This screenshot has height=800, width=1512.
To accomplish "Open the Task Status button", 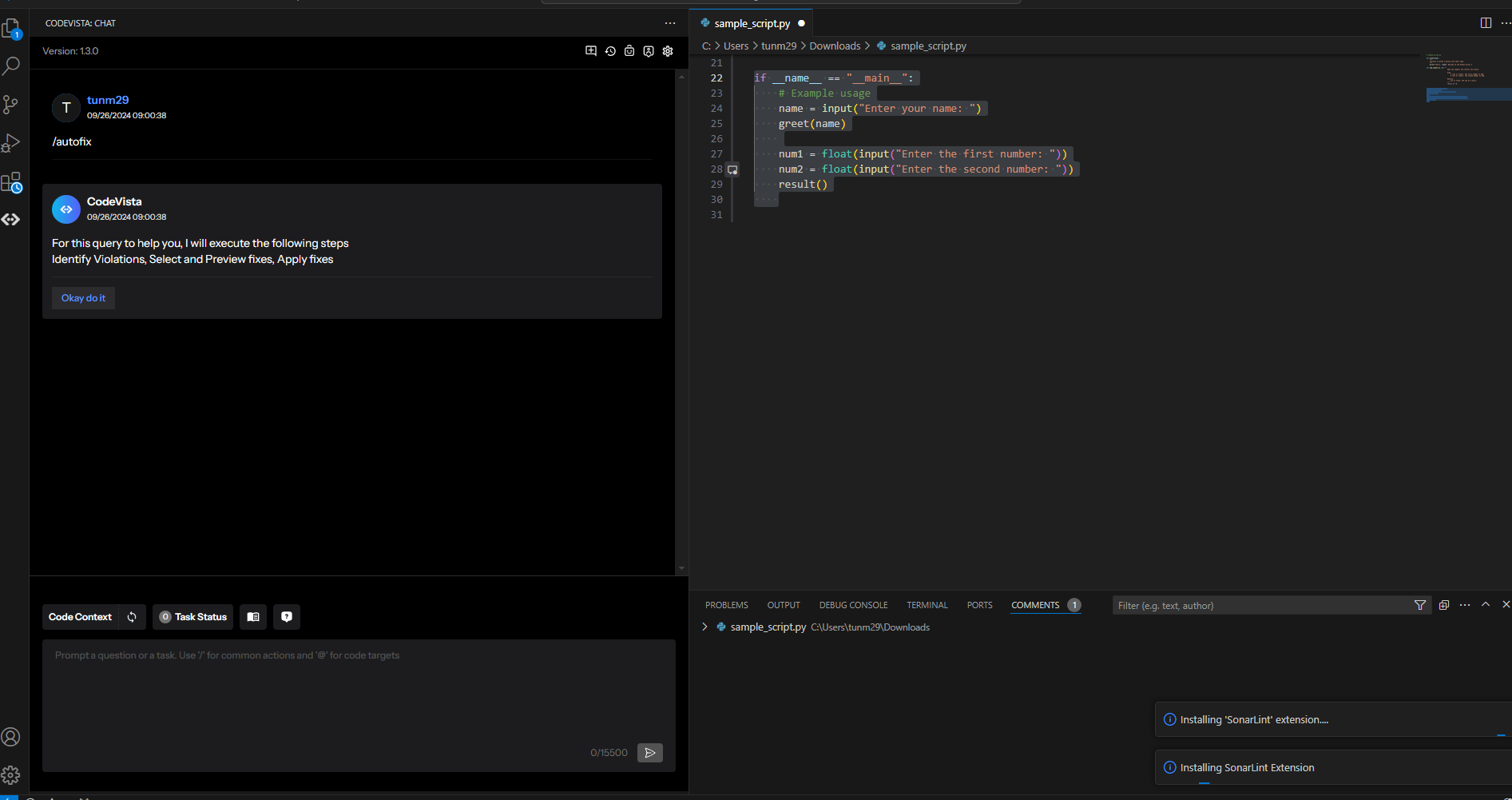I will click(192, 617).
